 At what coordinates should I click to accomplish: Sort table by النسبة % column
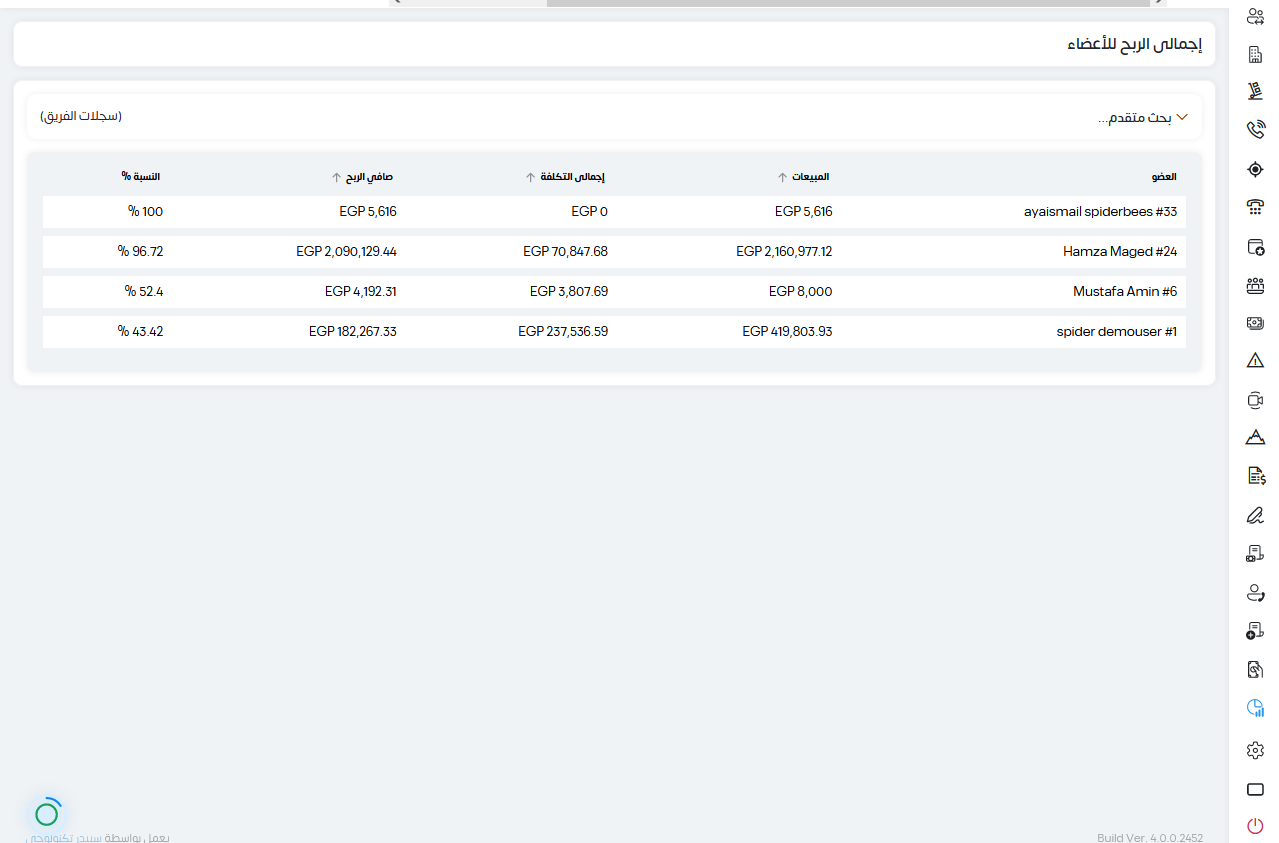coord(141,176)
